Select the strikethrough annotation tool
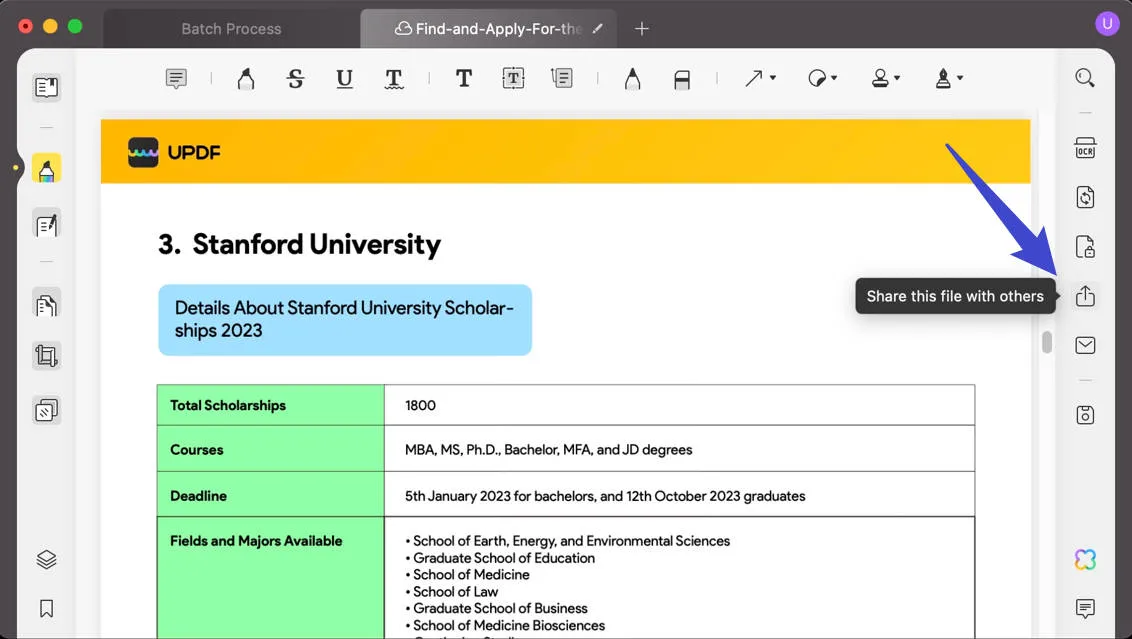 [295, 79]
